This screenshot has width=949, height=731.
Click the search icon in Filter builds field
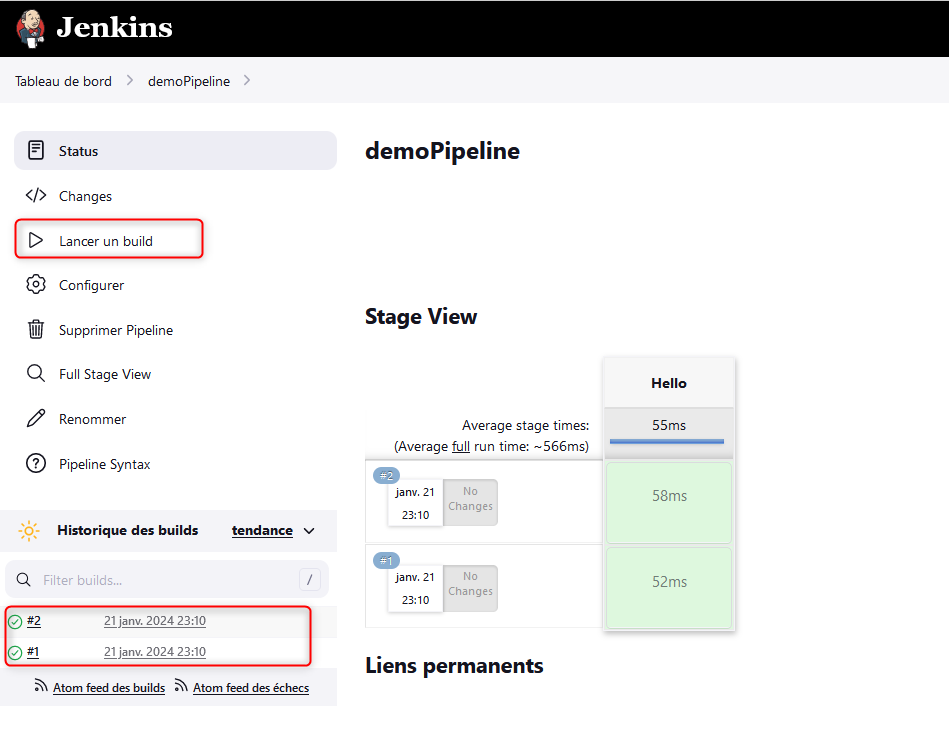click(24, 580)
